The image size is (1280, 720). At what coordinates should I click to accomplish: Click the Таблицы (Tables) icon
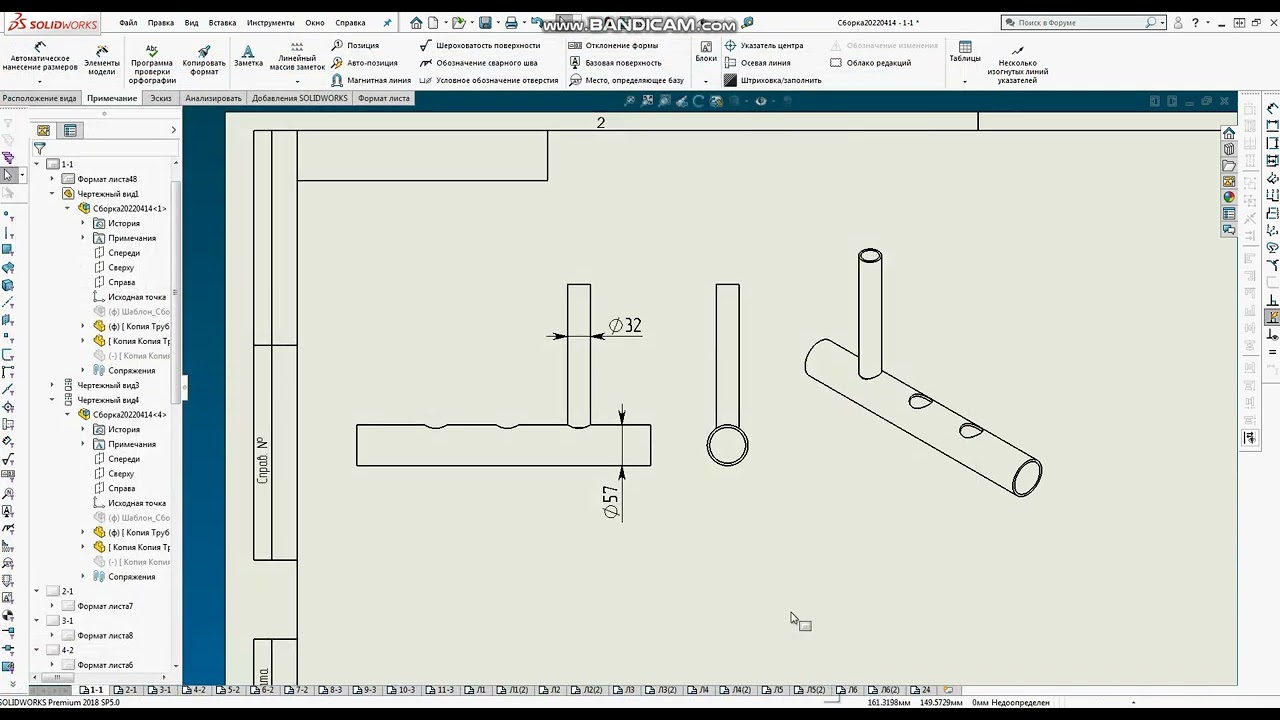pos(965,52)
